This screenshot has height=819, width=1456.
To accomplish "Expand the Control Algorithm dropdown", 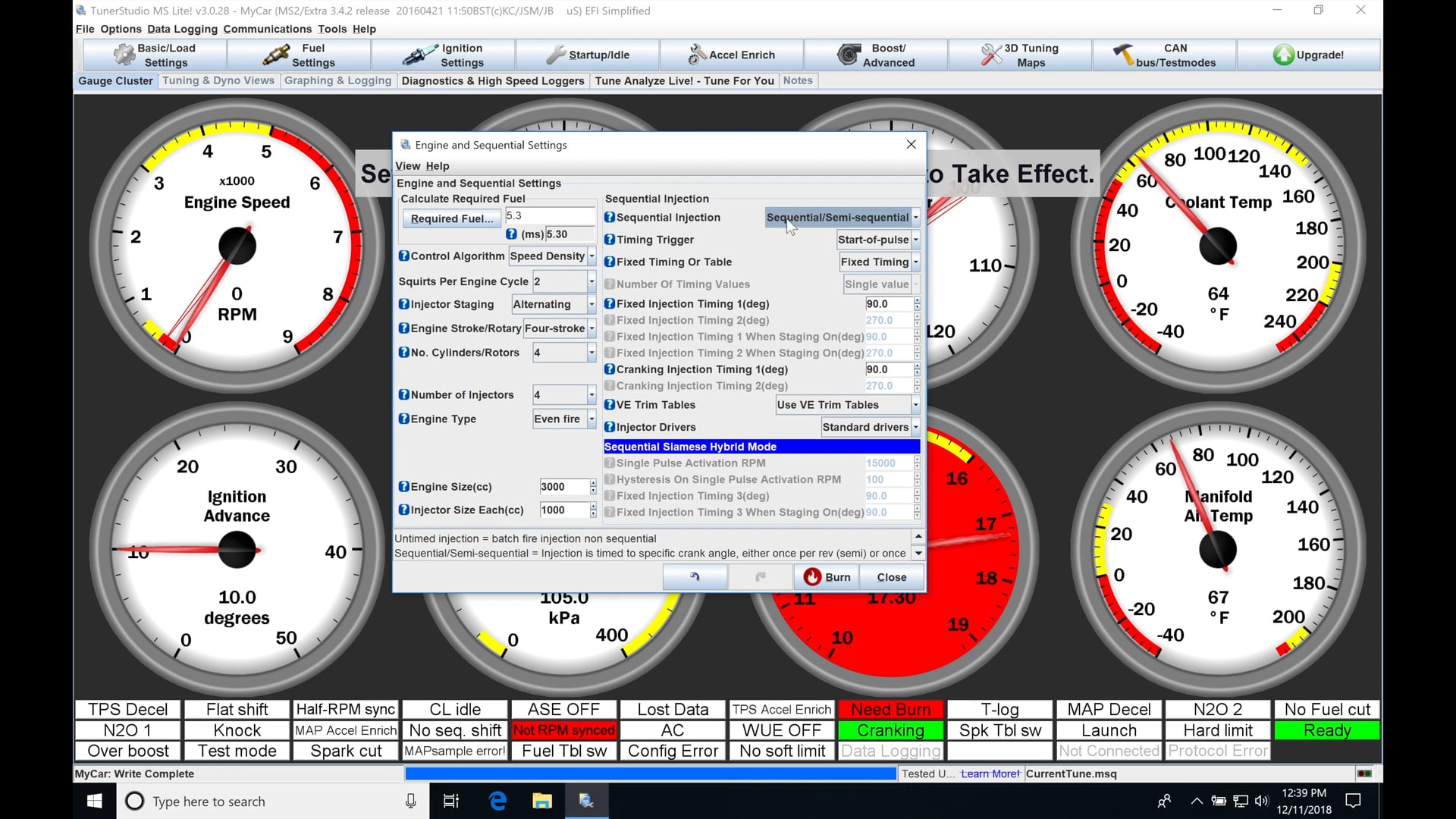I will [x=591, y=256].
